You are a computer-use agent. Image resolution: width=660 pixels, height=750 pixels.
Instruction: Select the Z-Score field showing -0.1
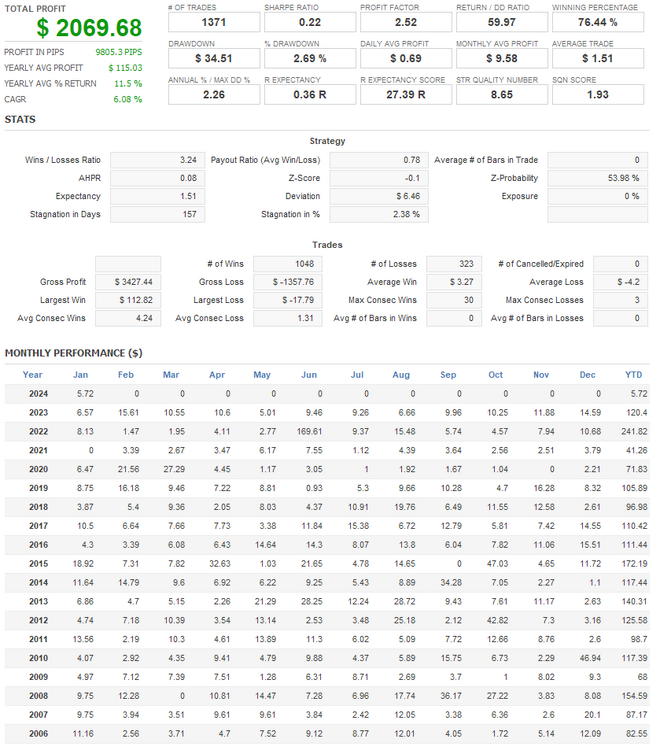point(379,178)
